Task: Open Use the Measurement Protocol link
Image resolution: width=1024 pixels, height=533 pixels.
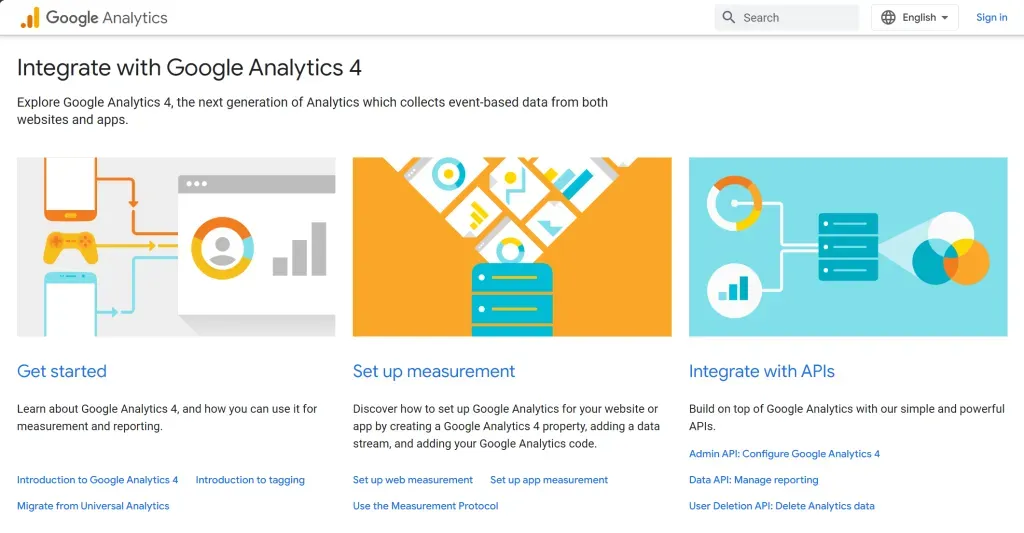Action: [x=425, y=506]
